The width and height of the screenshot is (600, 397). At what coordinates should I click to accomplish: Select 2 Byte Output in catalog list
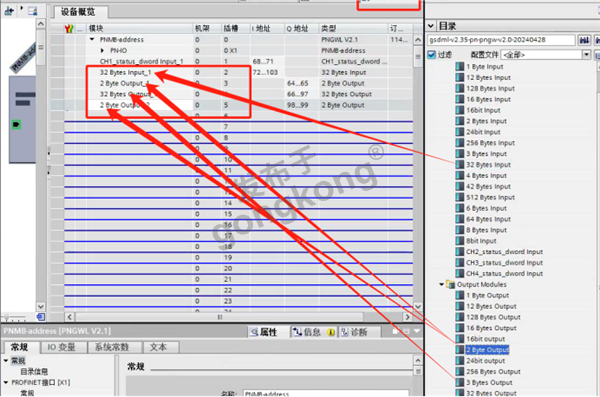487,350
